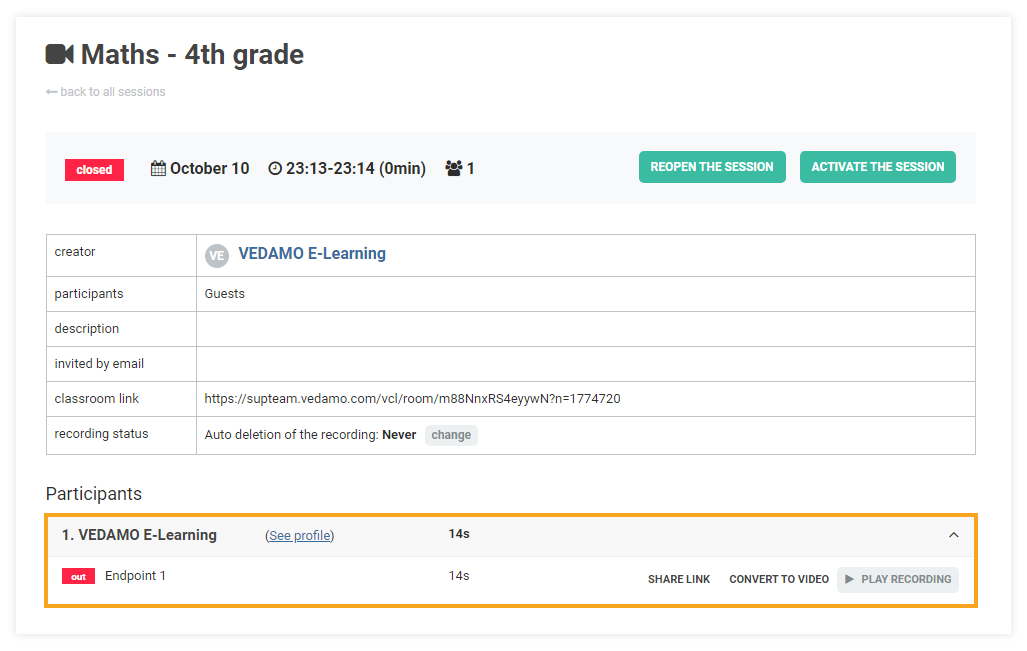The height and width of the screenshot is (651, 1027).
Task: Click the Participants section heading
Action: 94,494
